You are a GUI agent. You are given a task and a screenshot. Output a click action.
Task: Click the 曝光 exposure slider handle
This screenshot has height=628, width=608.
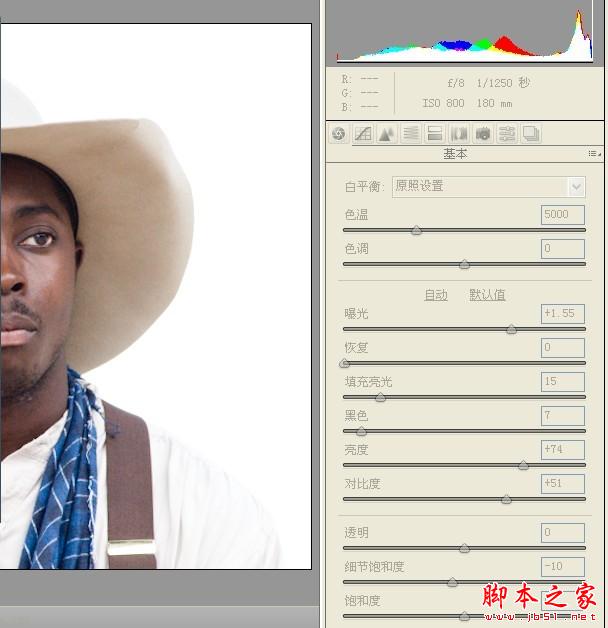pyautogui.click(x=511, y=329)
